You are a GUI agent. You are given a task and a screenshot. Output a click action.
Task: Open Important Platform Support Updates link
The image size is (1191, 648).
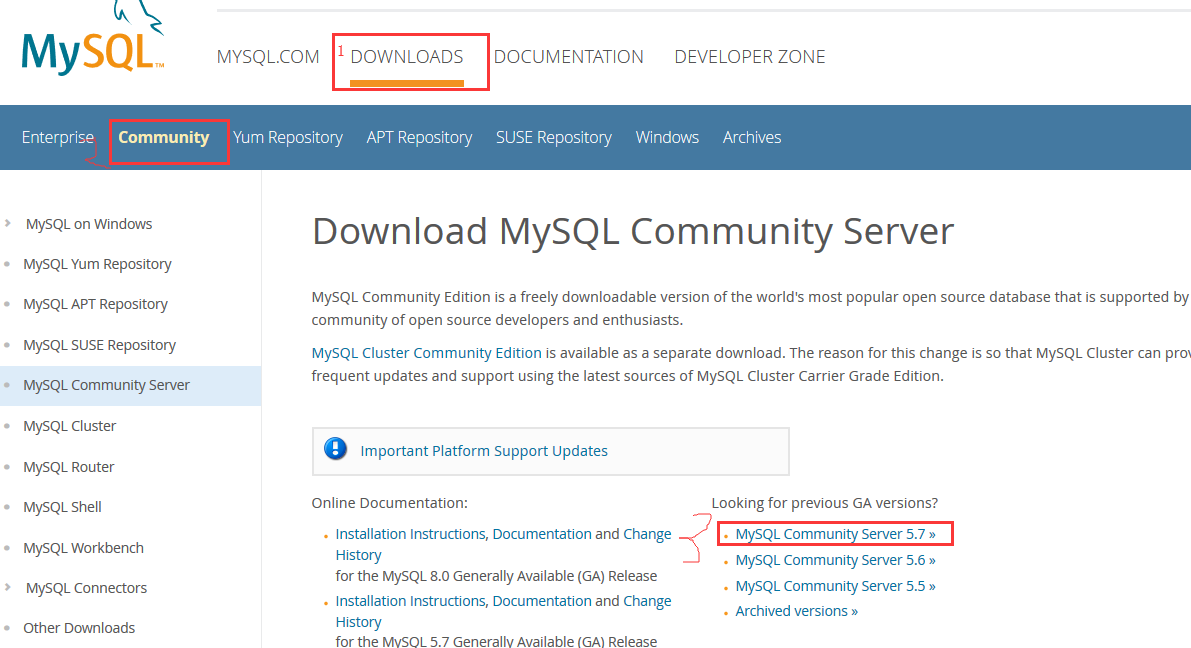(484, 451)
